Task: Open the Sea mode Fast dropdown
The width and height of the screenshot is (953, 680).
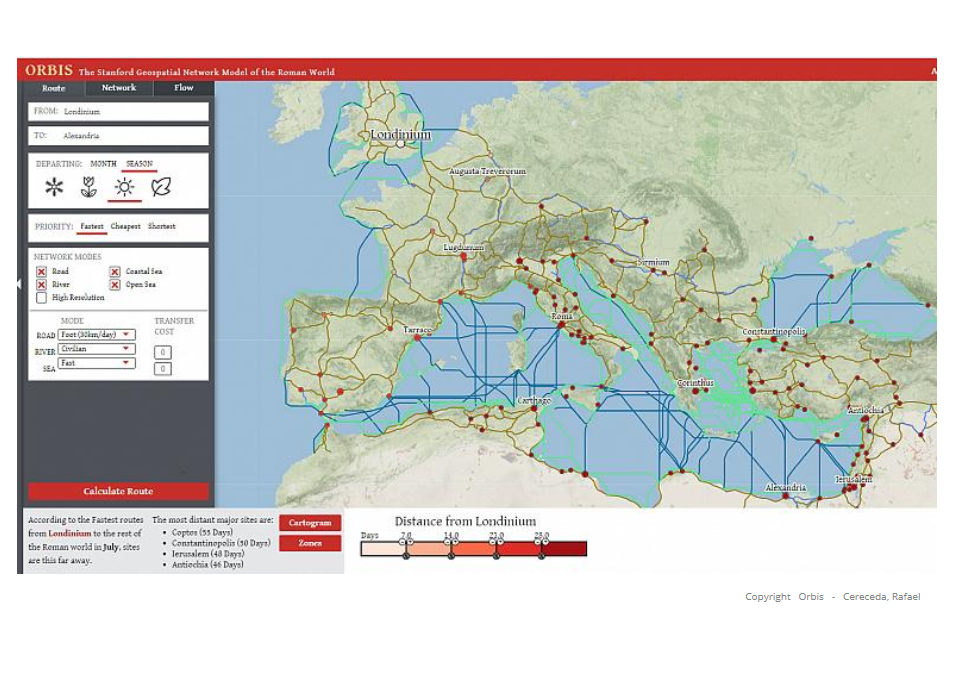Action: (96, 363)
